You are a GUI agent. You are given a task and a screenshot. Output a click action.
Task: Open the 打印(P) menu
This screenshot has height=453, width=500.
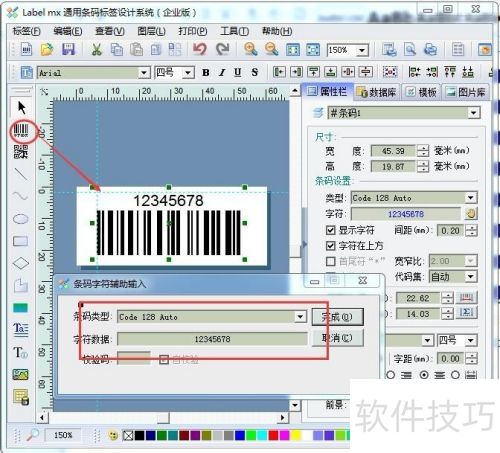click(x=193, y=31)
